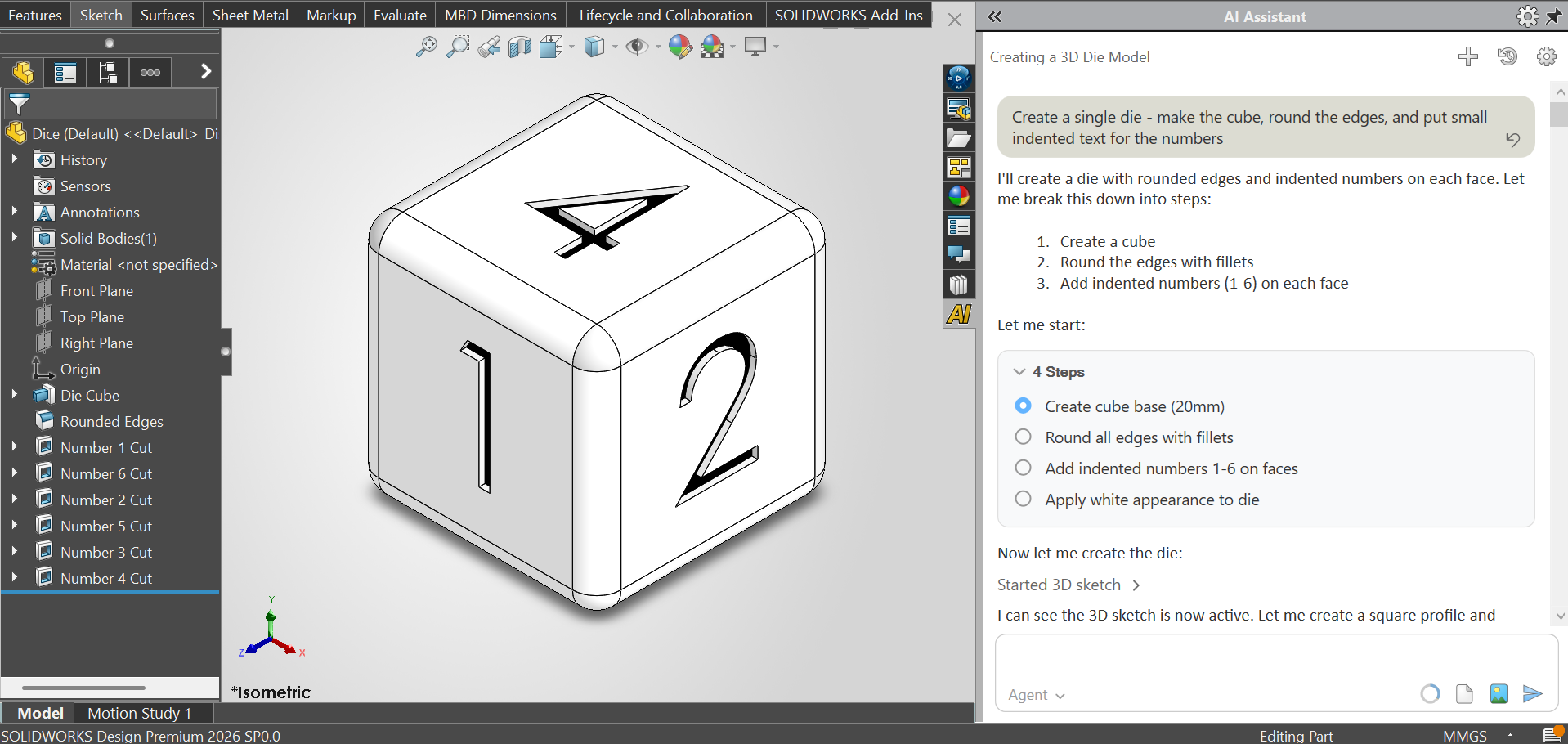This screenshot has width=1568, height=744.
Task: Open 3DEXPERIENCE compass in task pane
Action: pos(959,78)
